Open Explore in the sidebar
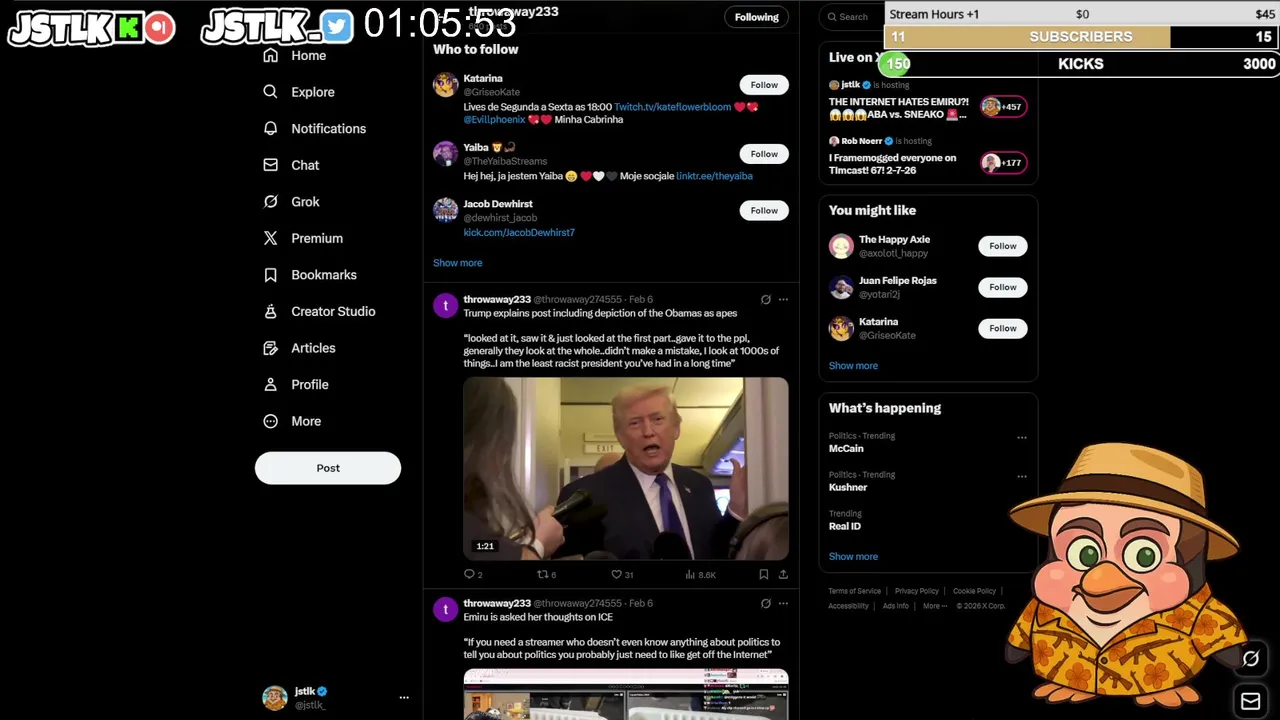1280x720 pixels. 299,92
